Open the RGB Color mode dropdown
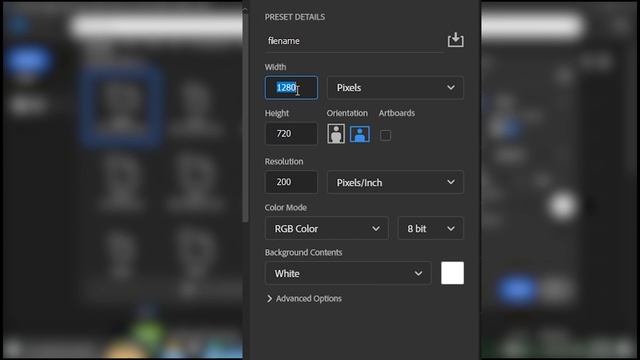This screenshot has width=640, height=360. tap(327, 229)
